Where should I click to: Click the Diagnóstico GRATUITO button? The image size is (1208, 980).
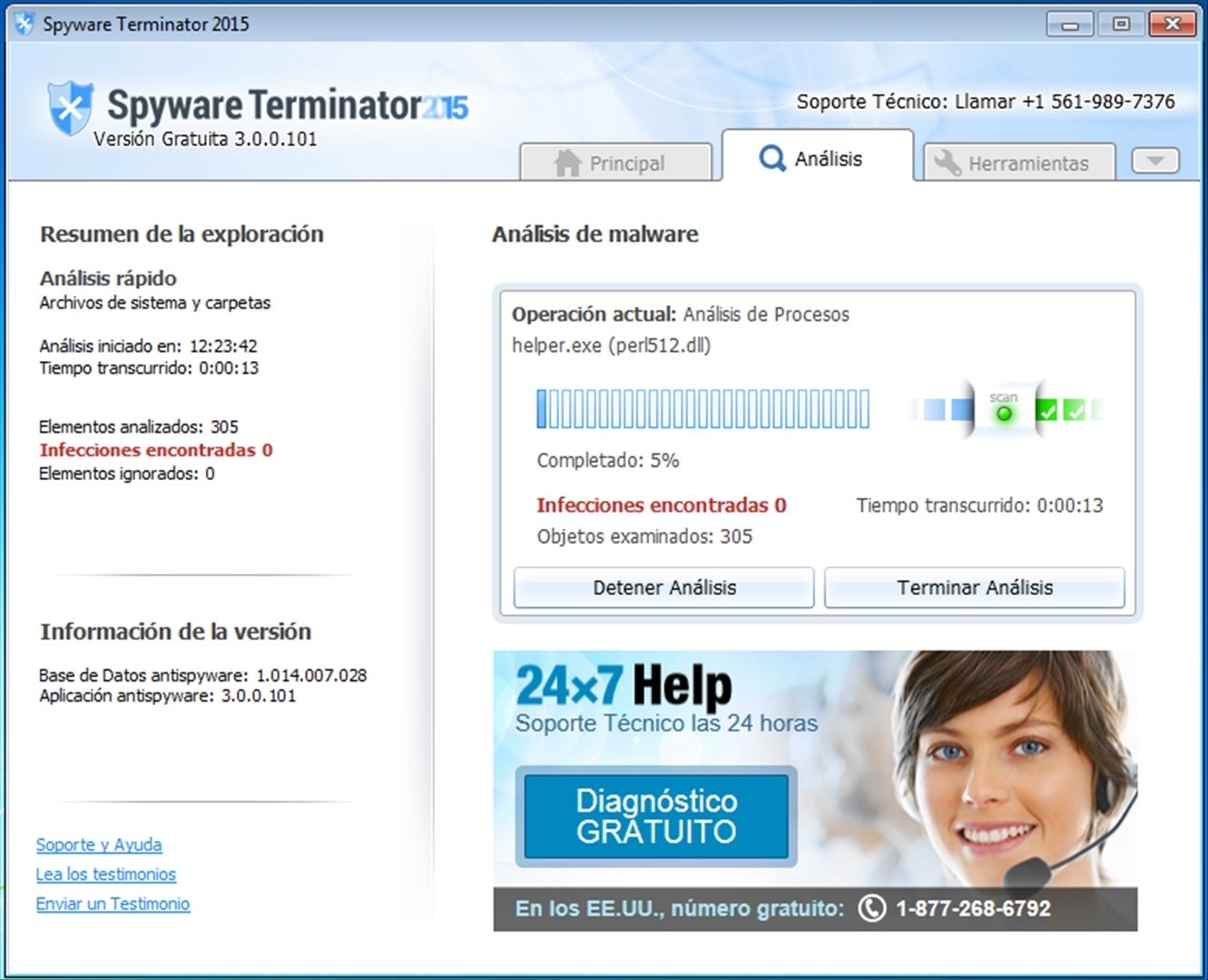pos(656,816)
